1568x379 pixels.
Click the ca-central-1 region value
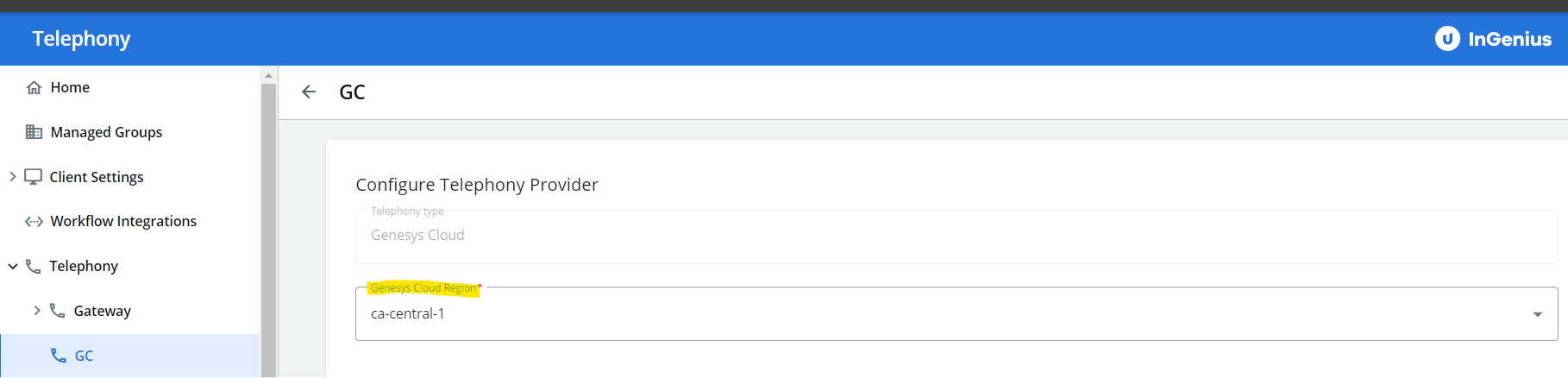[x=408, y=314]
